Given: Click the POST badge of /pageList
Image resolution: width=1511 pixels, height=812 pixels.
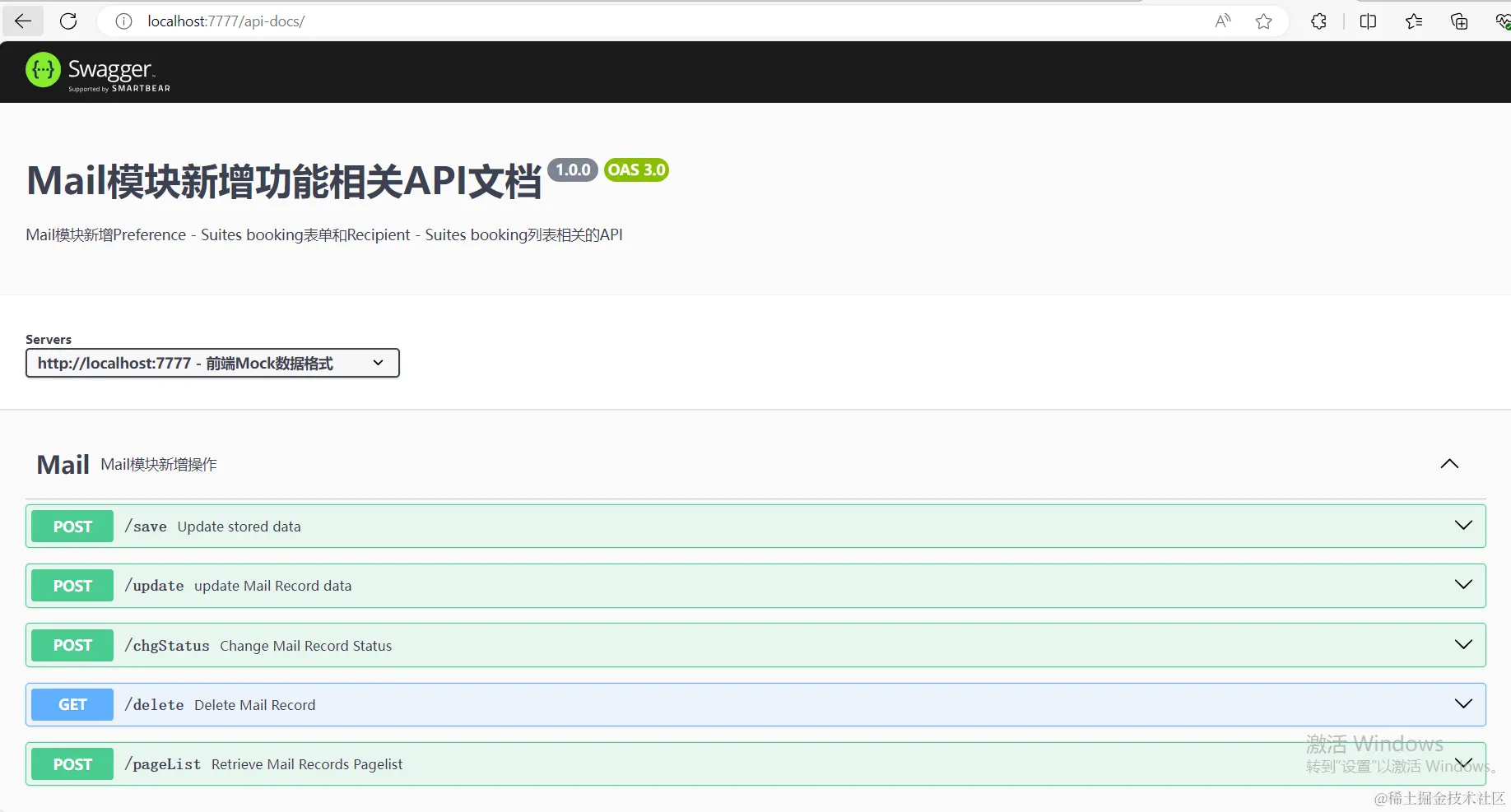Looking at the screenshot, I should point(72,764).
